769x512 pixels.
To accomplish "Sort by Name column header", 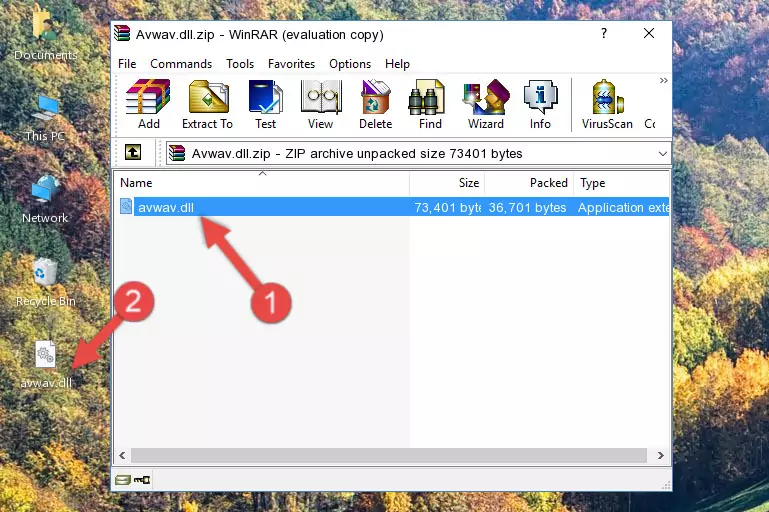I will pos(262,183).
